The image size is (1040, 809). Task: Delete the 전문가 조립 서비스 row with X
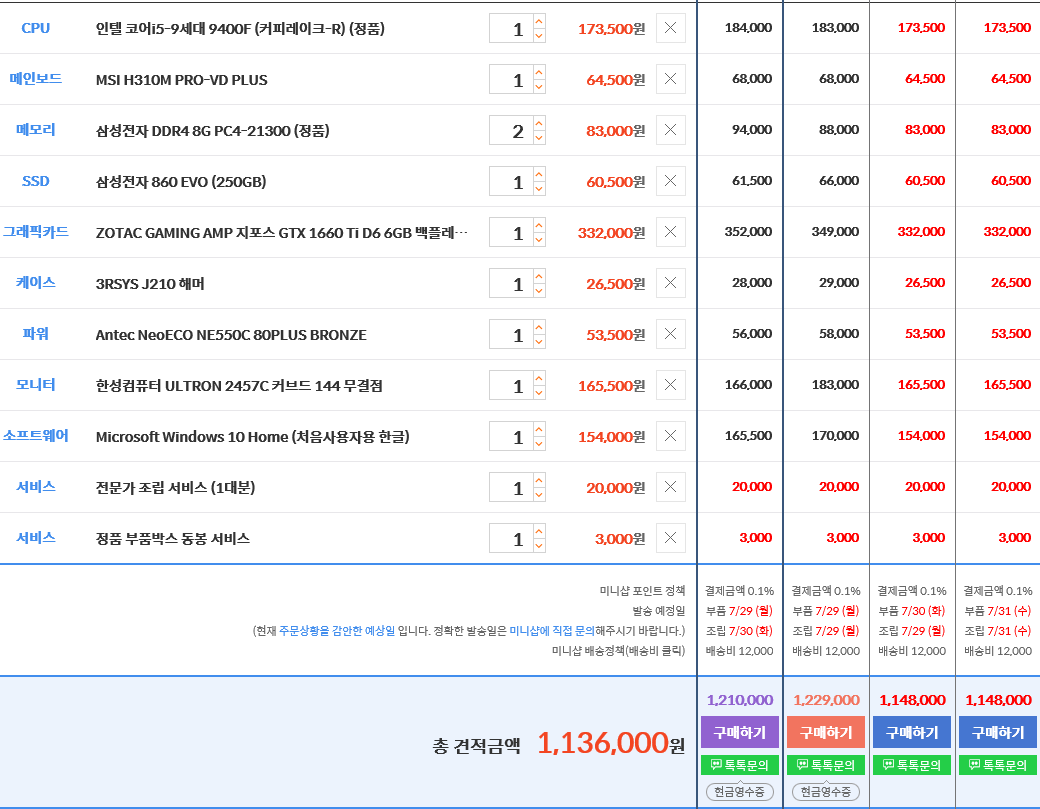(671, 487)
